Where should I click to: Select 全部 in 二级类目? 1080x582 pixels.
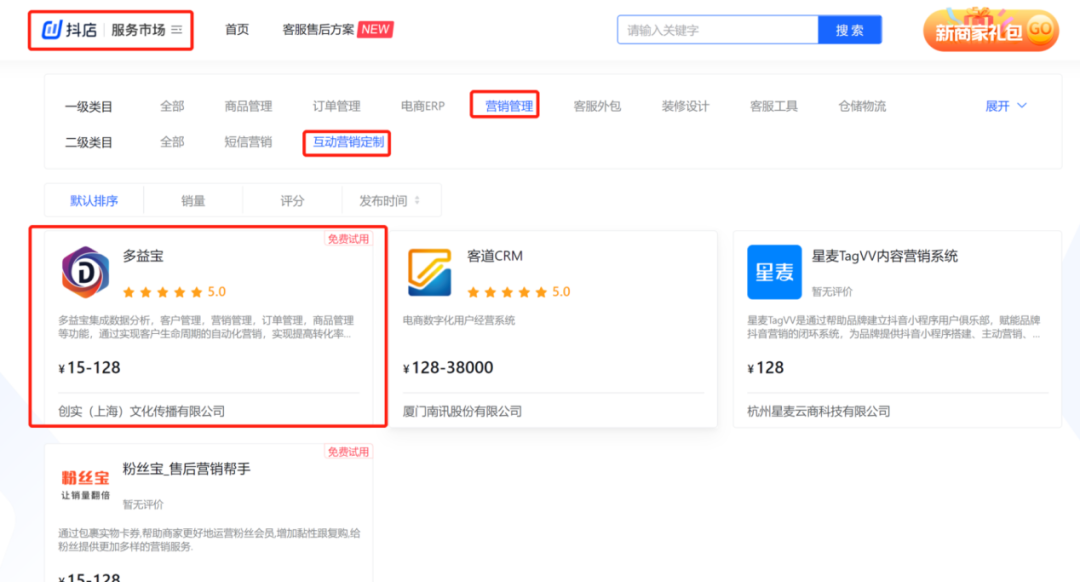point(172,142)
